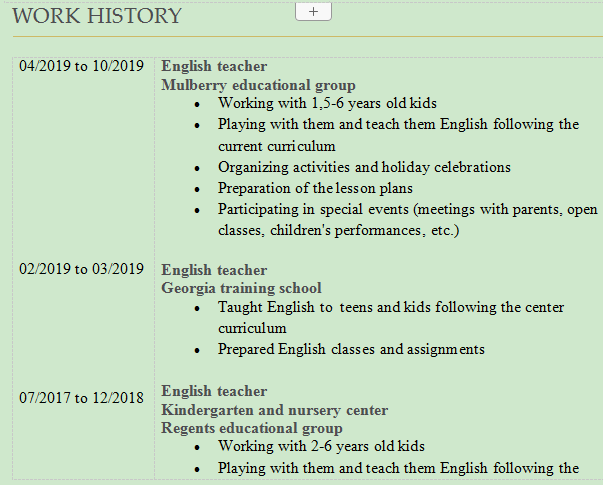
Task: Click the Regents educational group company name
Action: (252, 428)
